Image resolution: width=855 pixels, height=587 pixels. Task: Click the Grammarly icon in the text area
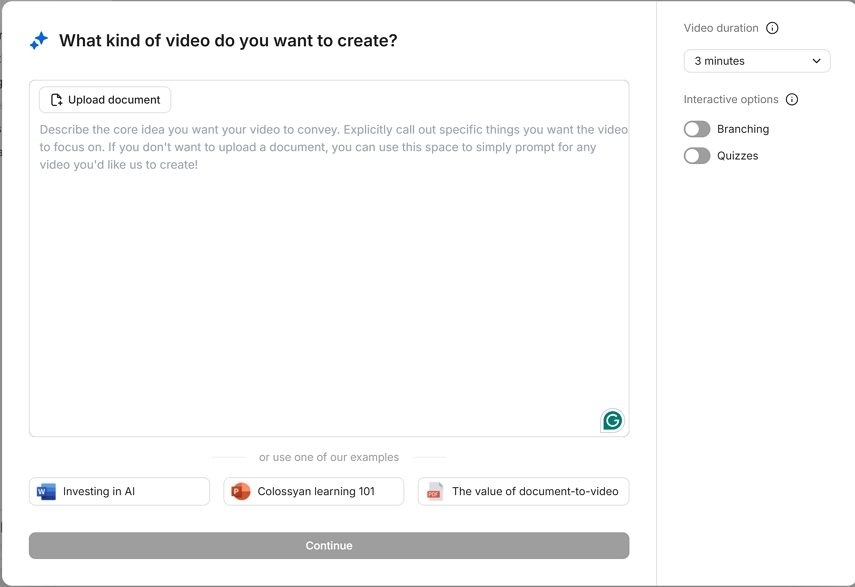pyautogui.click(x=612, y=420)
